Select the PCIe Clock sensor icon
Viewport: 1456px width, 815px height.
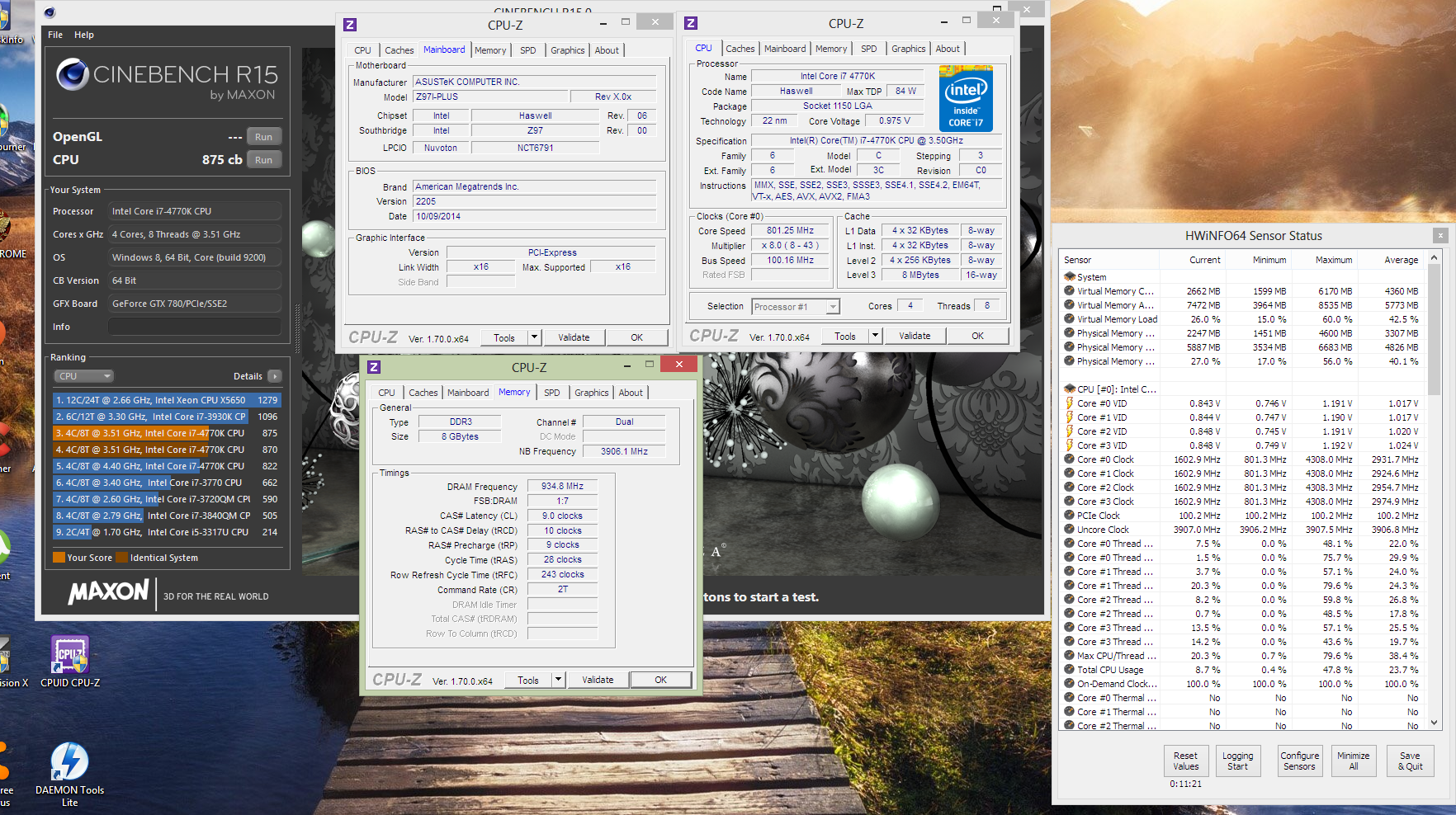1070,516
